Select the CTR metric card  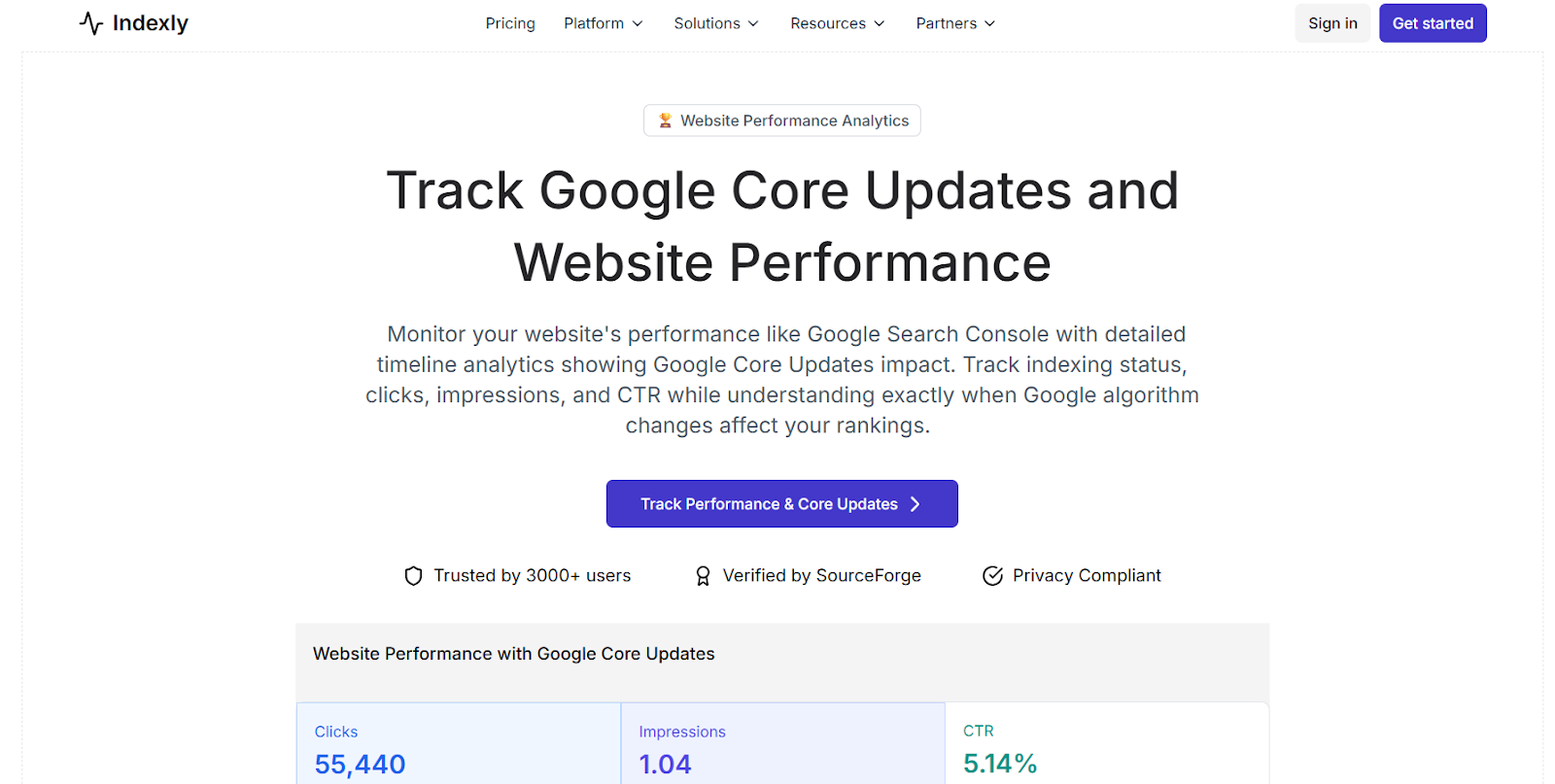(x=1106, y=746)
